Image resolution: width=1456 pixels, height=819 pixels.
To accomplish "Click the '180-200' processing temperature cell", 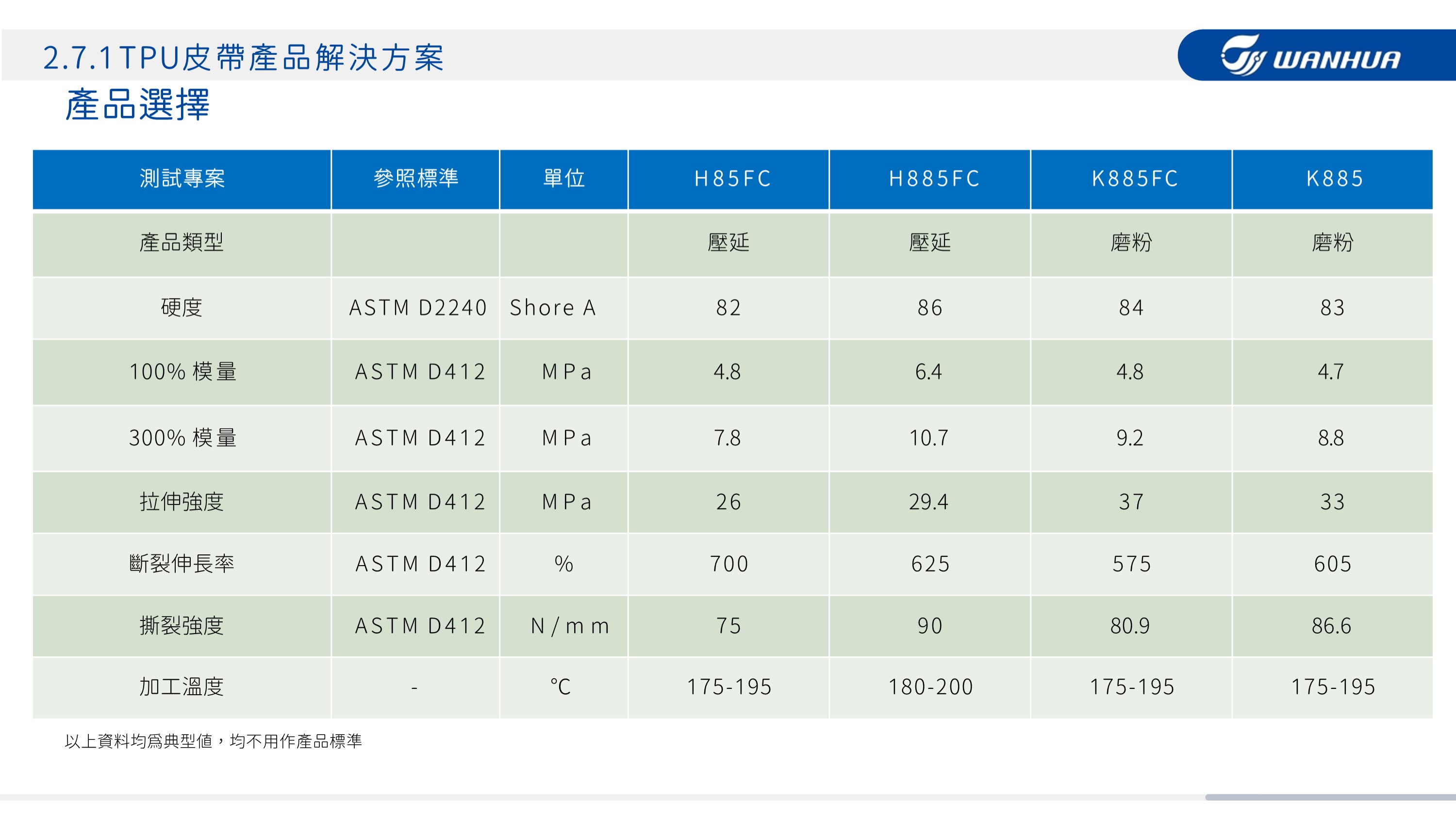I will click(x=930, y=687).
